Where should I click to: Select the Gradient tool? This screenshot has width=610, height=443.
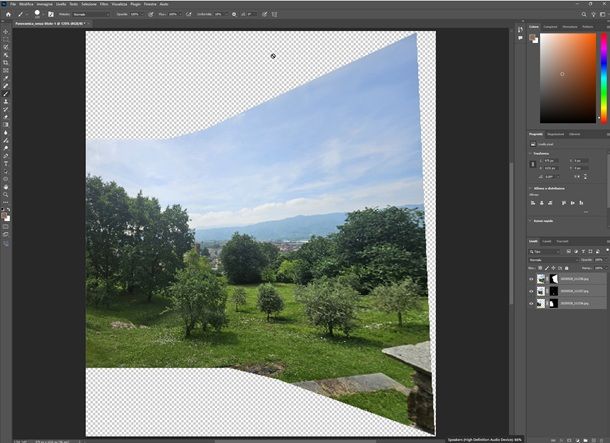click(x=5, y=125)
